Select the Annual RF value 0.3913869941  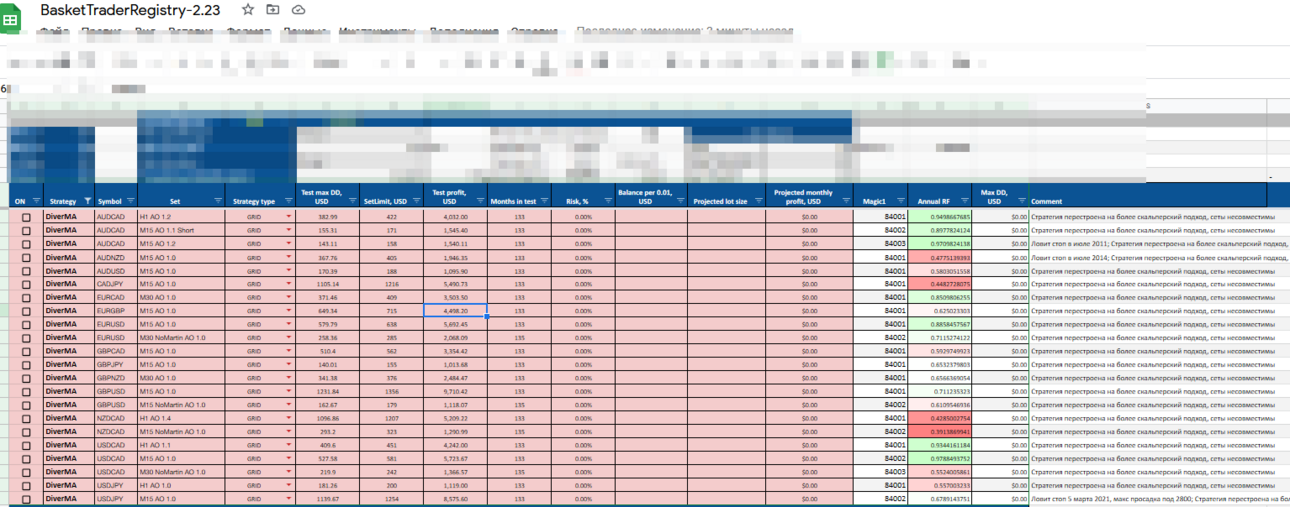(940, 431)
